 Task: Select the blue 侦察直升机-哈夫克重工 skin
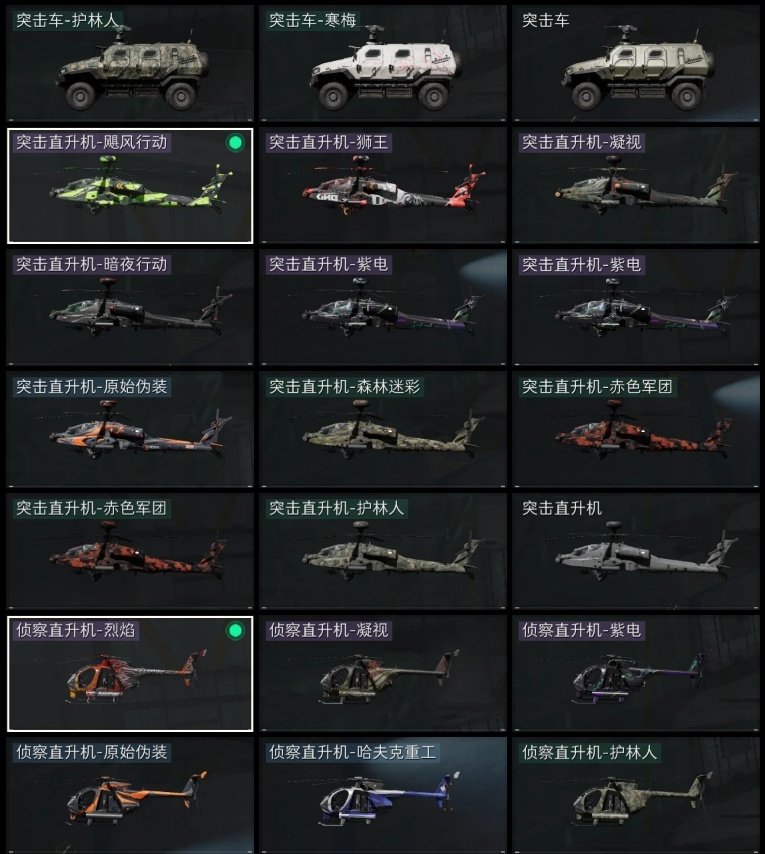[x=383, y=795]
